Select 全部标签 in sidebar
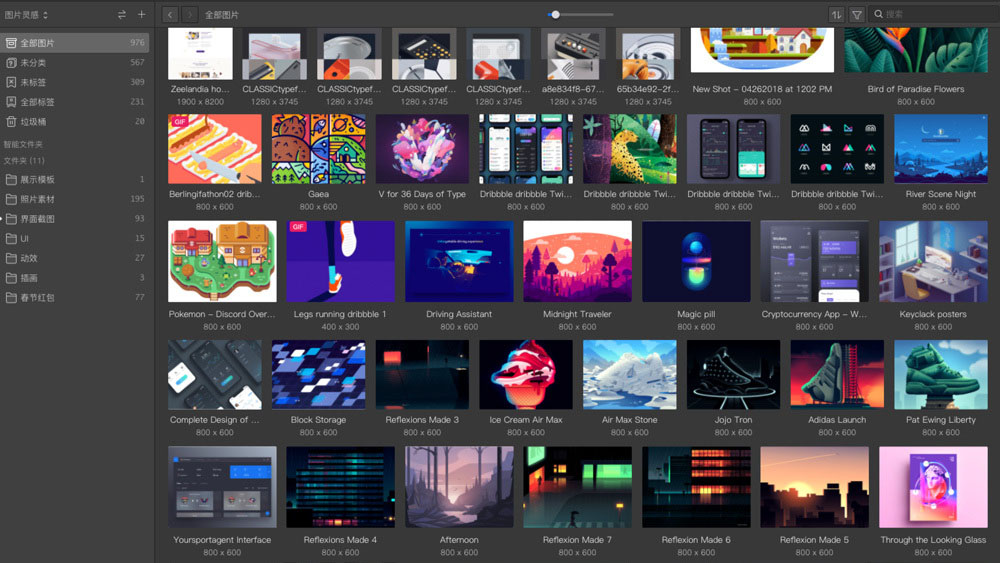Viewport: 1000px width, 563px height. point(75,102)
